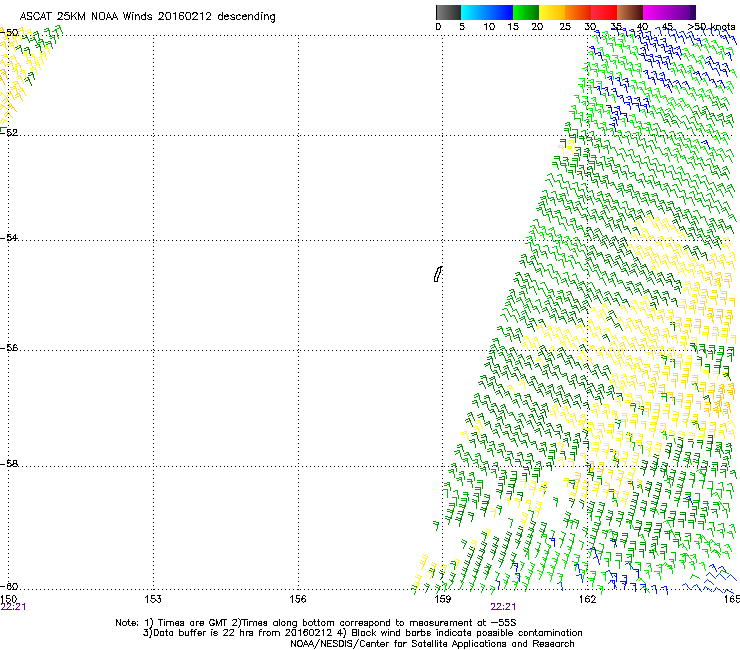This screenshot has width=740, height=650.
Task: Click the longitude label '162' on the bottom axis
Action: 588,599
